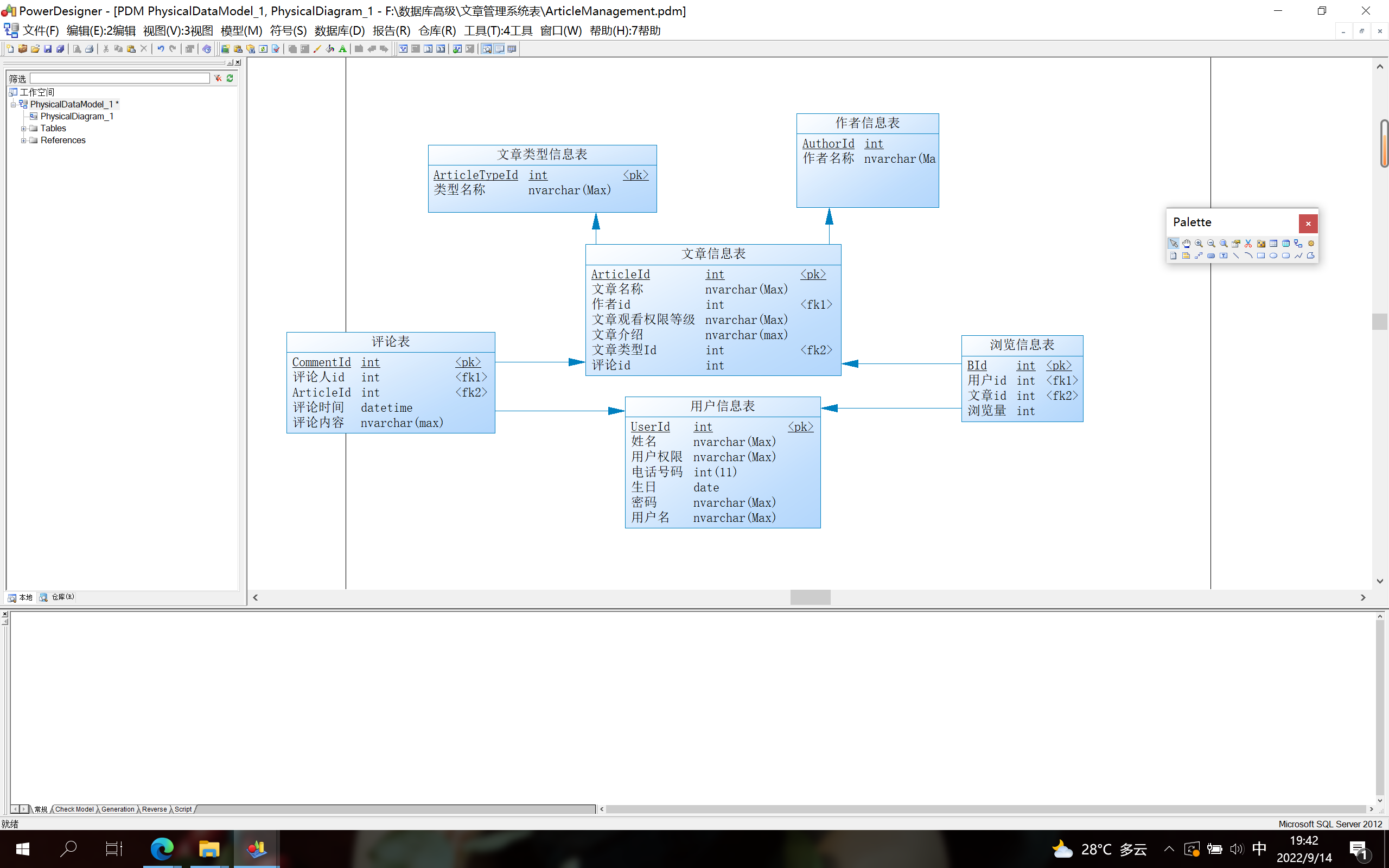Expand the References folder in the tree
The width and height of the screenshot is (1389, 868).
(23, 141)
